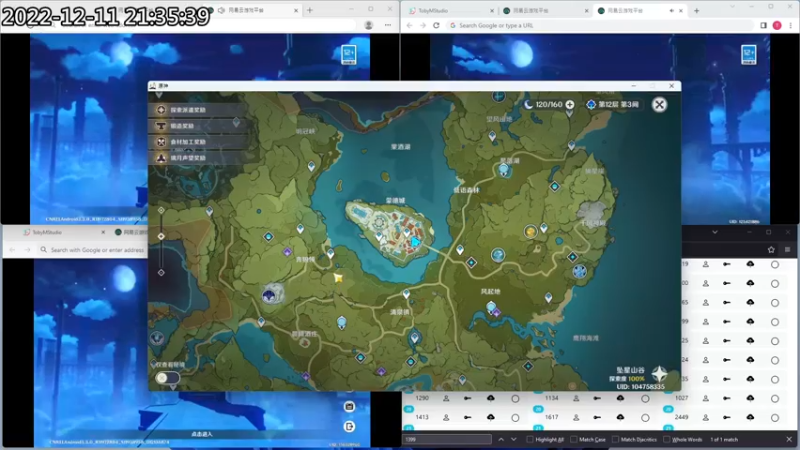Click the top diamond of map zoom slider
Screen dimensions: 800x450
tap(161, 210)
